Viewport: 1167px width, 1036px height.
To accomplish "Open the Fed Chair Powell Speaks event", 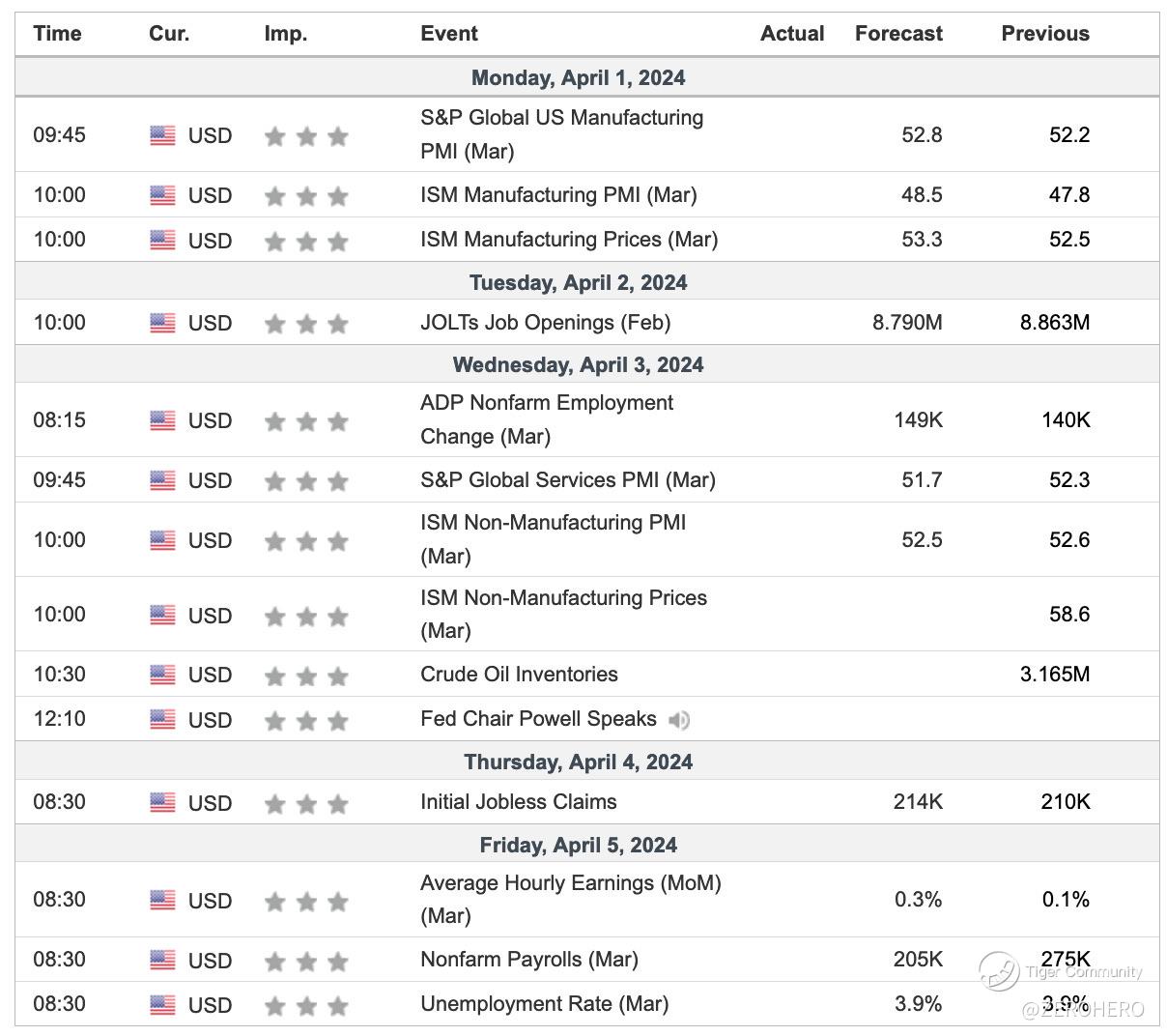I will pos(538,719).
